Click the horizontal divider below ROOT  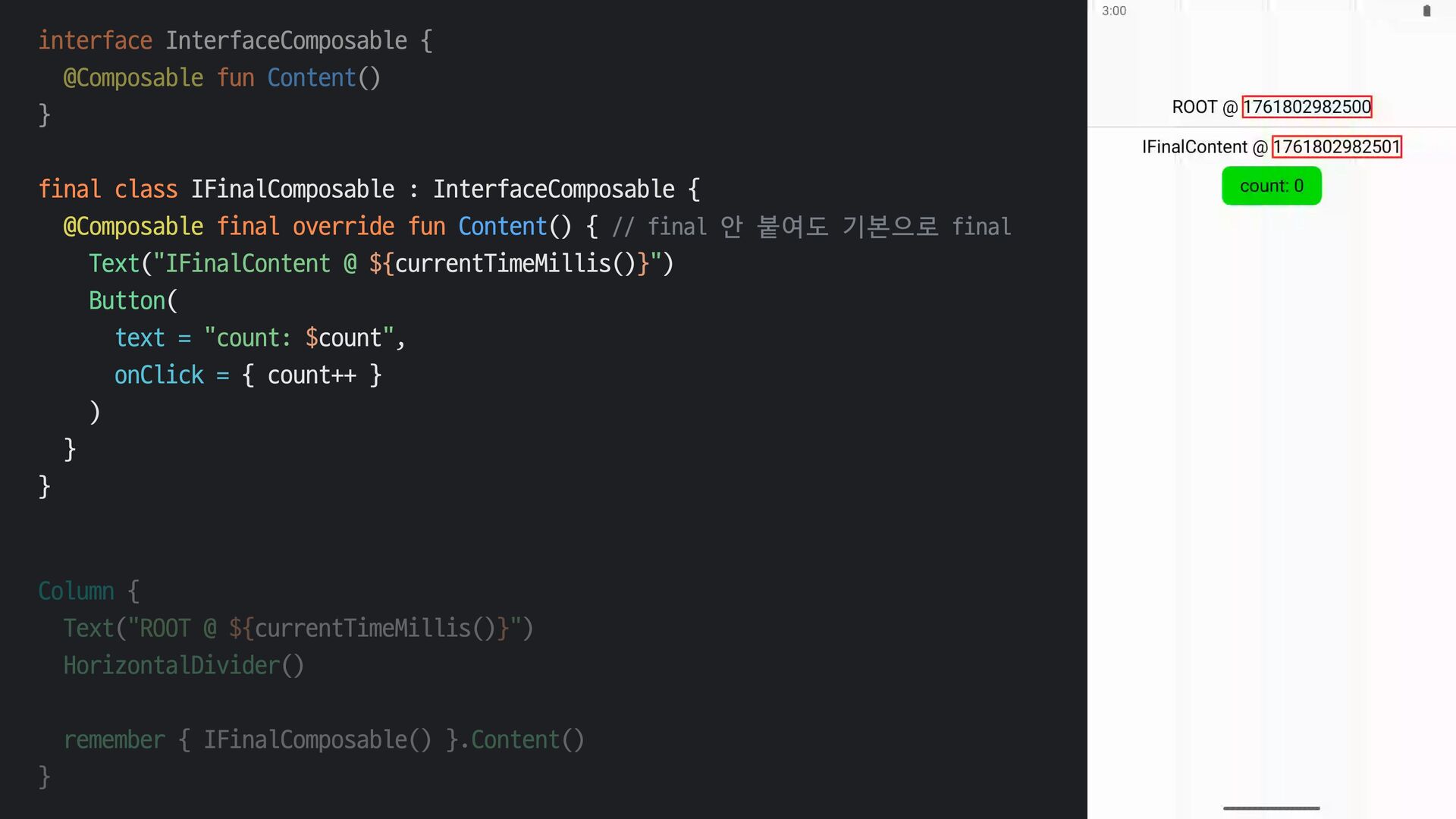[x=1271, y=127]
